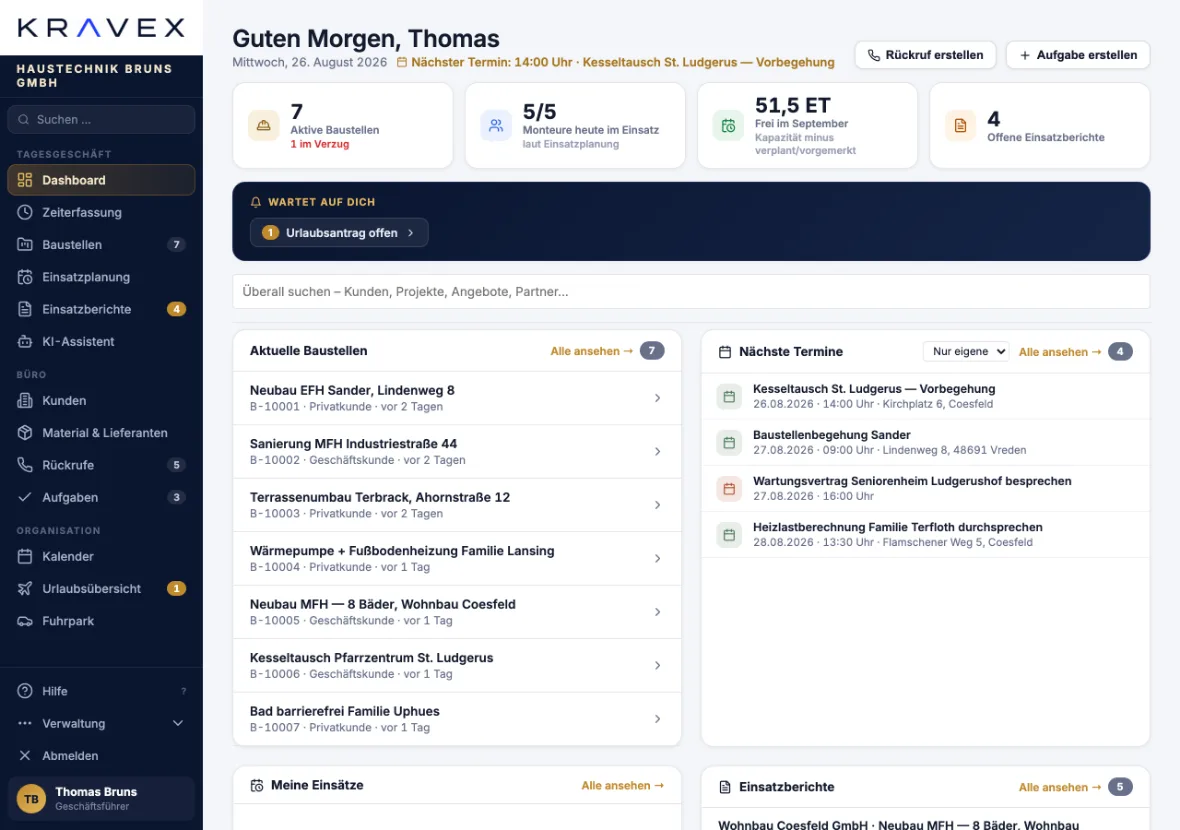Open Baustellenbegehung Sander appointment
This screenshot has width=1180, height=830.
[925, 442]
